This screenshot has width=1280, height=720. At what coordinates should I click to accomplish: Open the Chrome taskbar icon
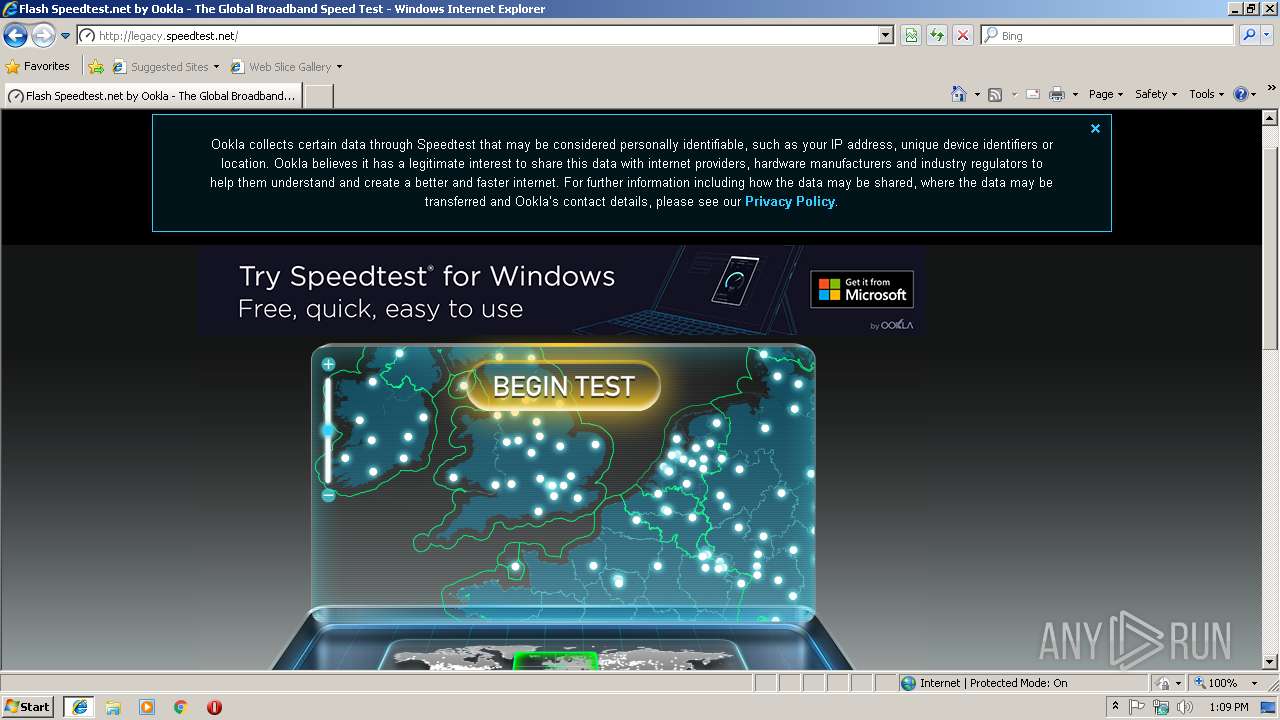point(181,707)
